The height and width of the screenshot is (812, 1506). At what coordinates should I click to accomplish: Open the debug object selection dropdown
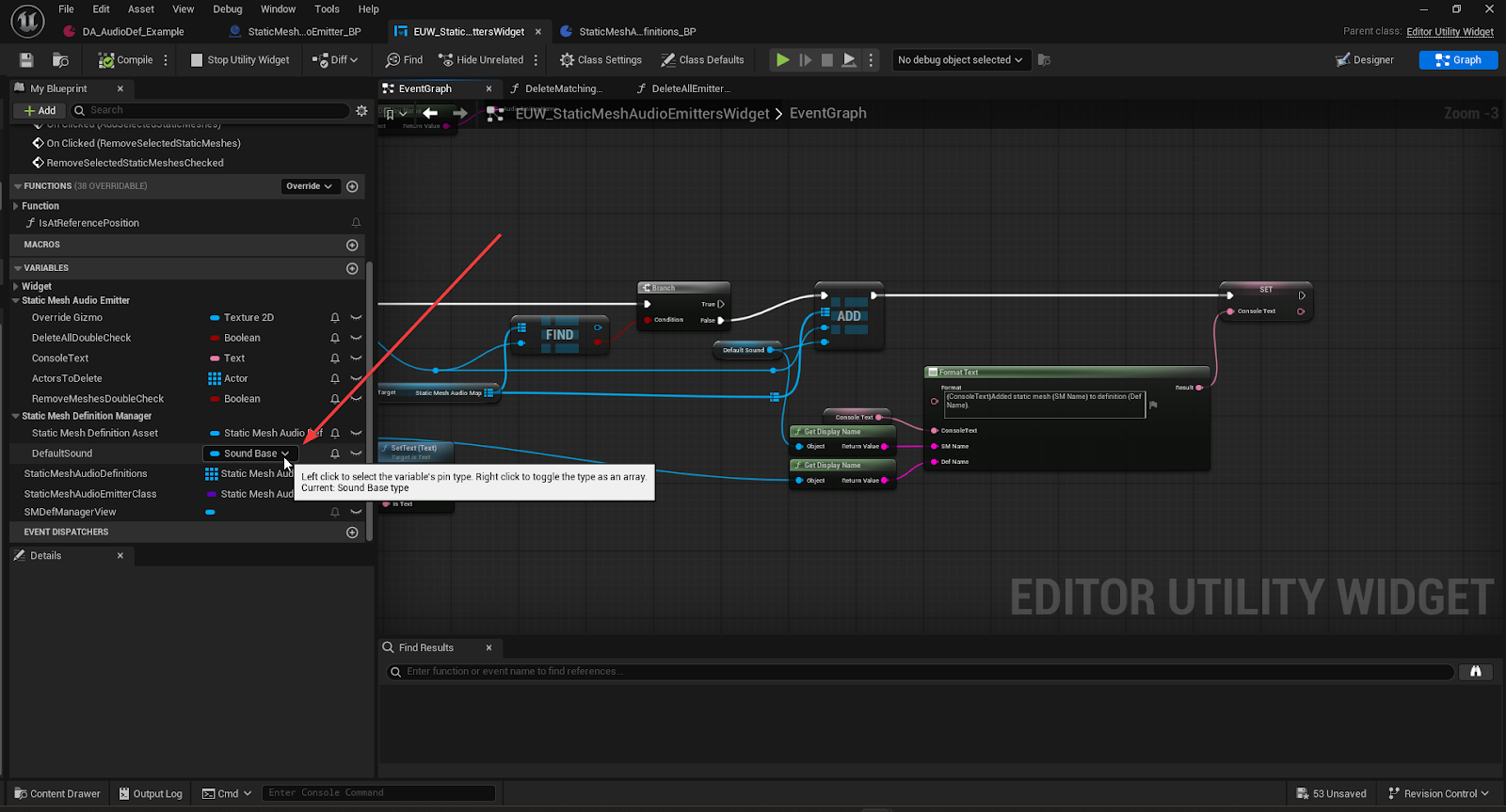point(960,59)
